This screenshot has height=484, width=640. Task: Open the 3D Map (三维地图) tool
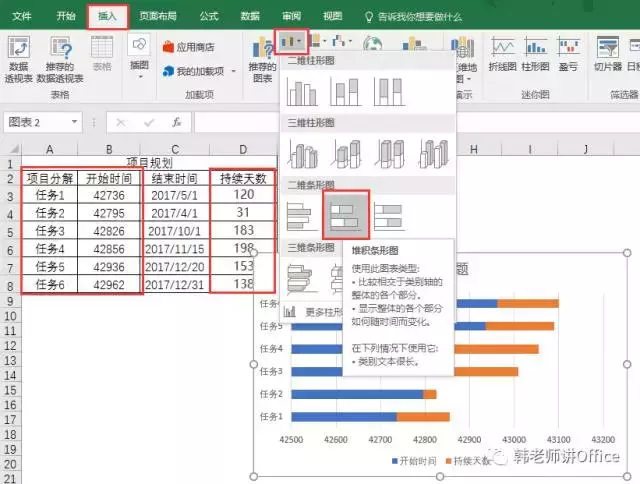pyautogui.click(x=464, y=60)
